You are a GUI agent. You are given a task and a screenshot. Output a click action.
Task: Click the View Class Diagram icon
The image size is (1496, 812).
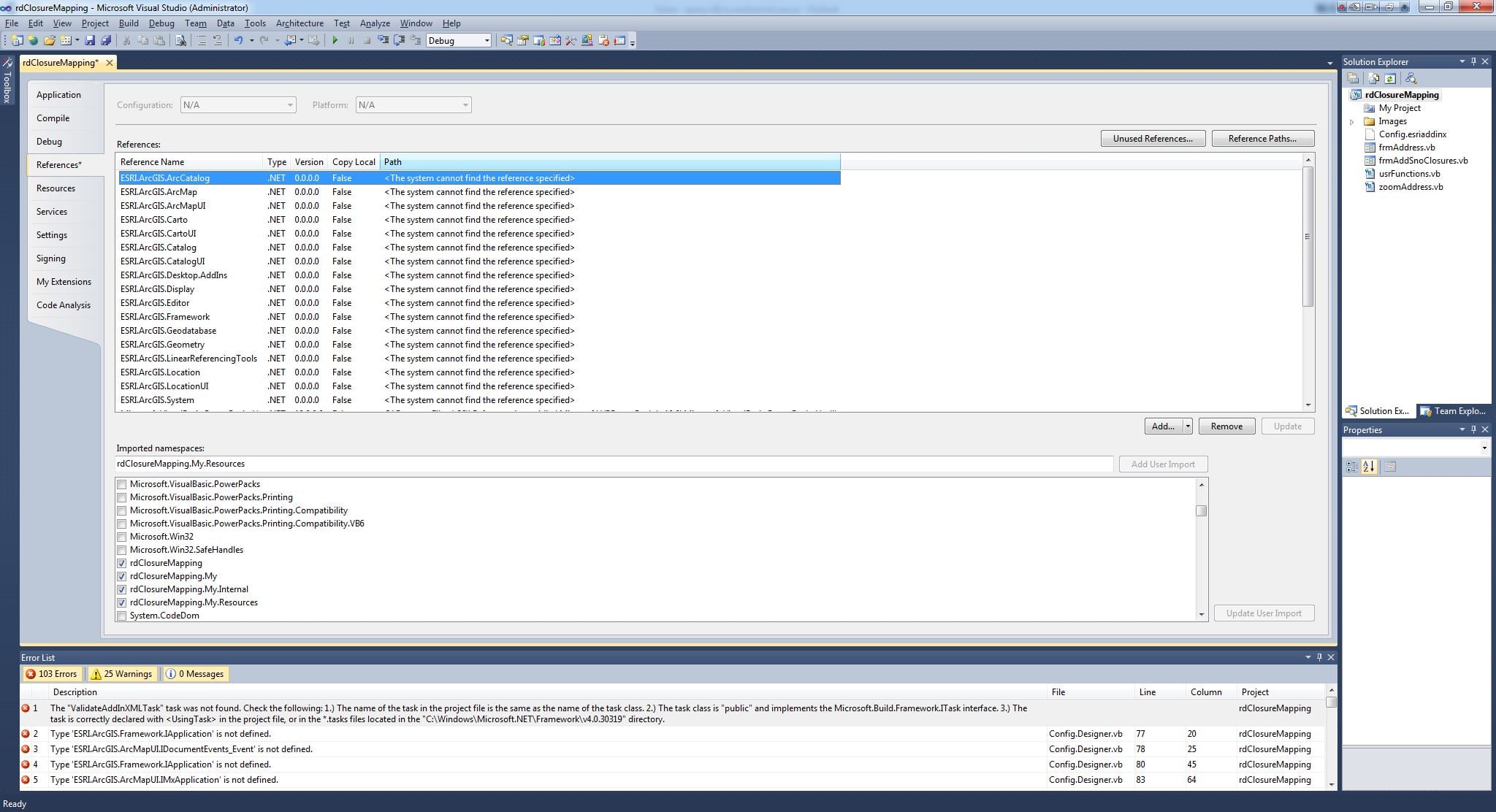1411,78
